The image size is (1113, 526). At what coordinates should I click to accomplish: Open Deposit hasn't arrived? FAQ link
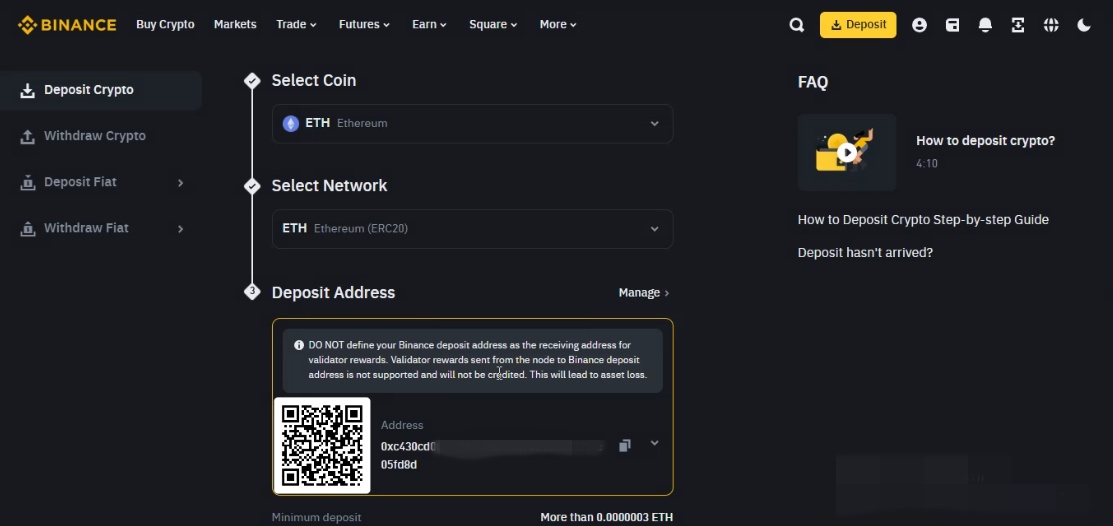865,253
